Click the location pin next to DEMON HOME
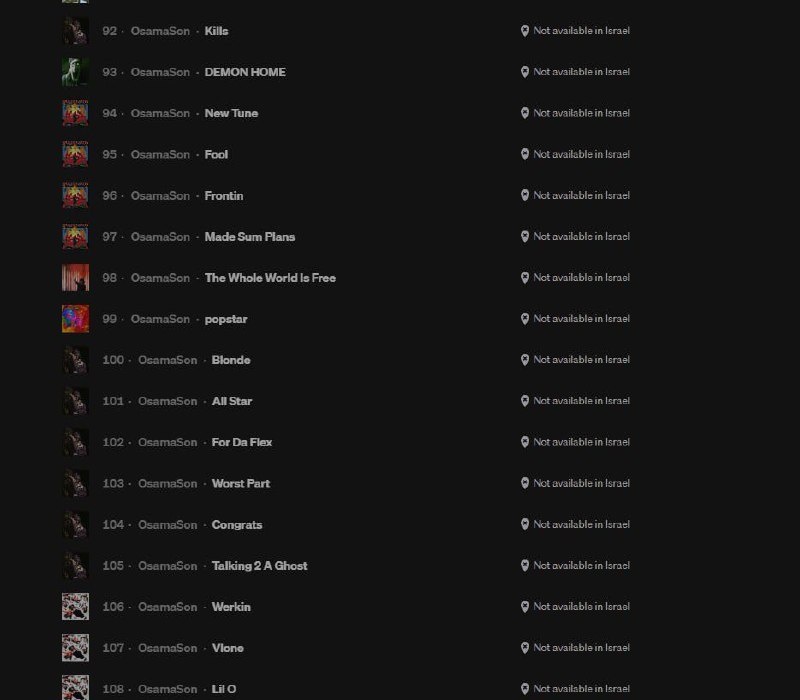The height and width of the screenshot is (700, 800). (x=525, y=72)
